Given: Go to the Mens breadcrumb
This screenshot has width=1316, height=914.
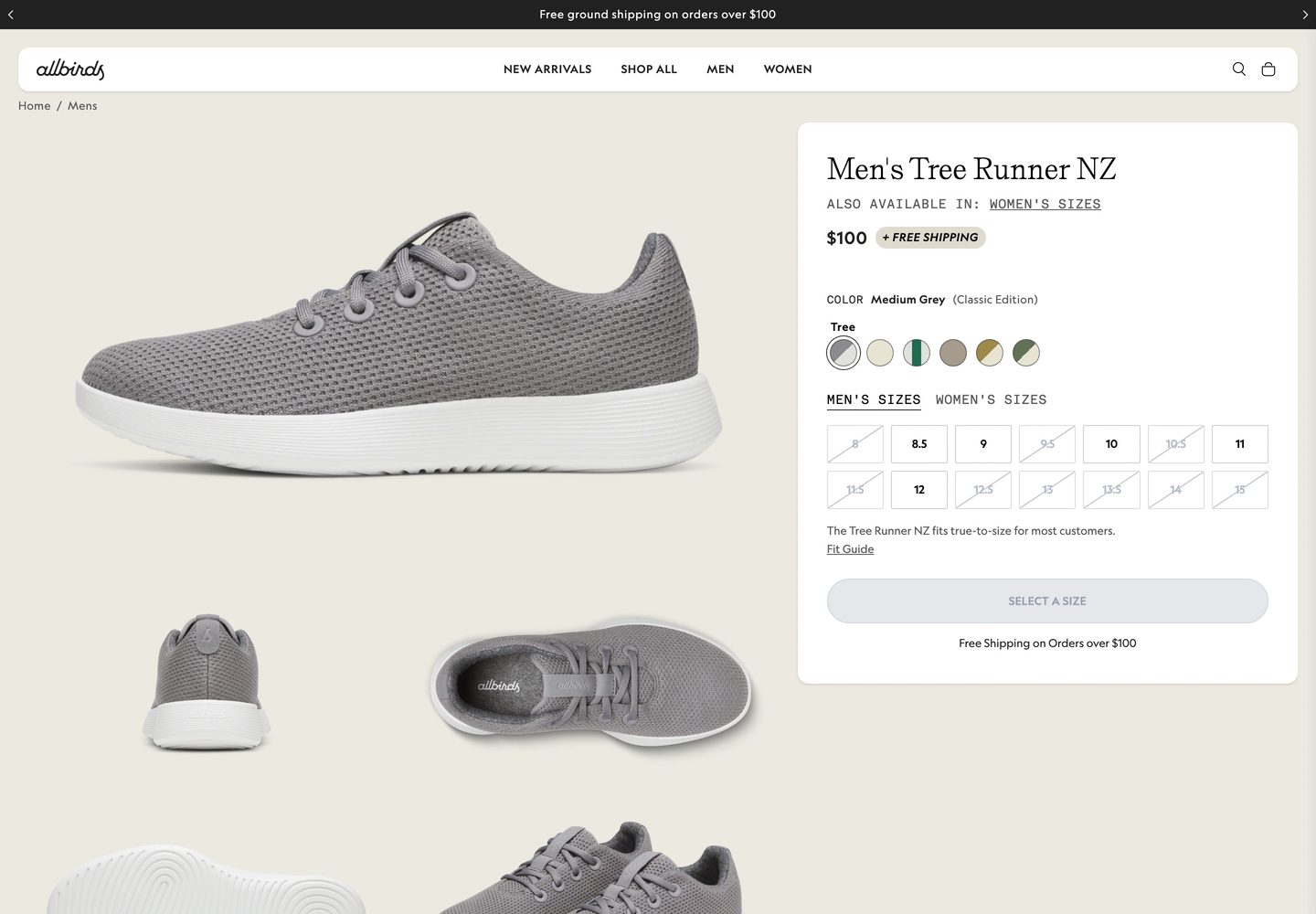Looking at the screenshot, I should pyautogui.click(x=82, y=106).
